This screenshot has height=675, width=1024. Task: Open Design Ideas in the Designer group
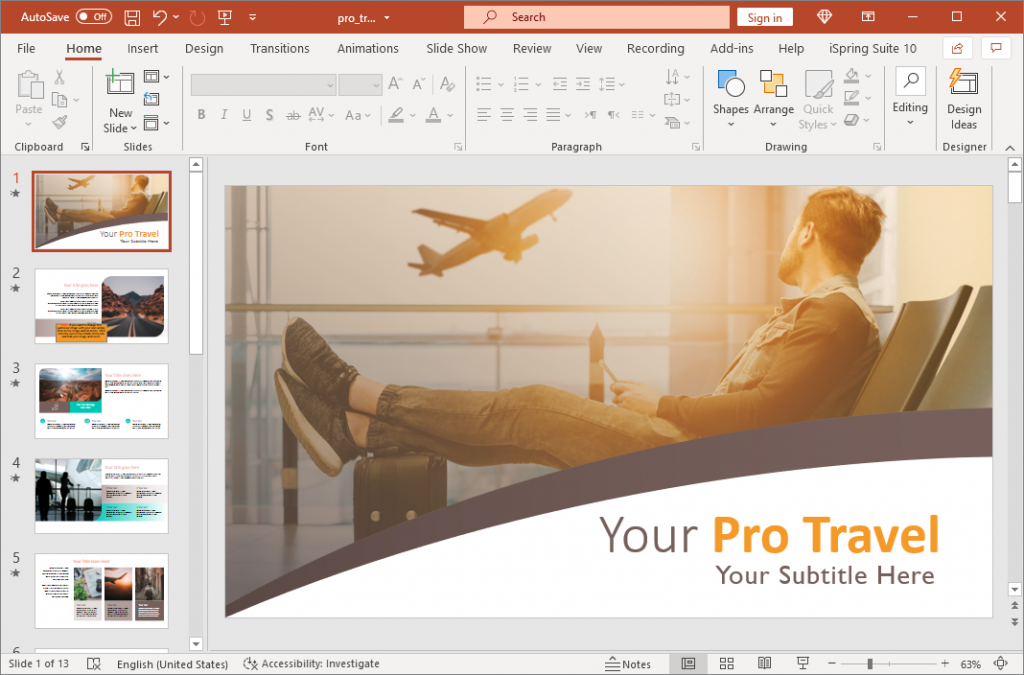pyautogui.click(x=963, y=100)
